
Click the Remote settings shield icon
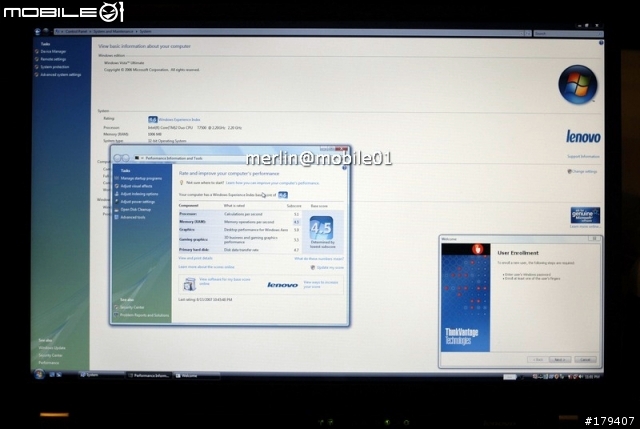coord(37,59)
